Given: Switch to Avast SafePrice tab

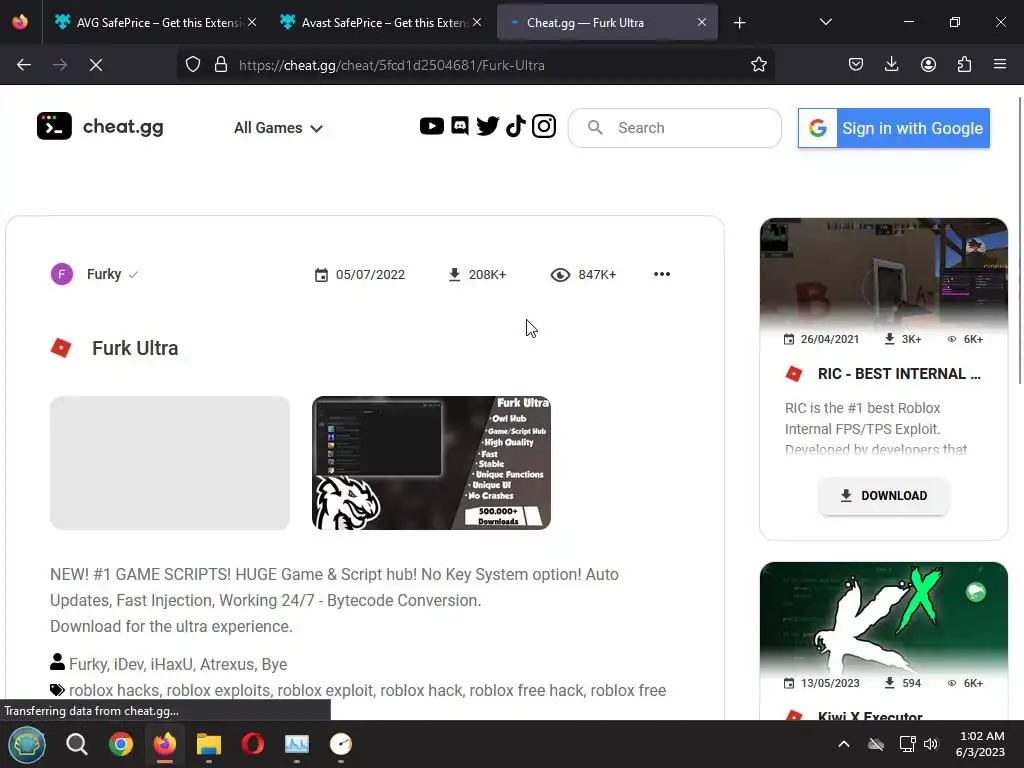Looking at the screenshot, I should coord(382,22).
